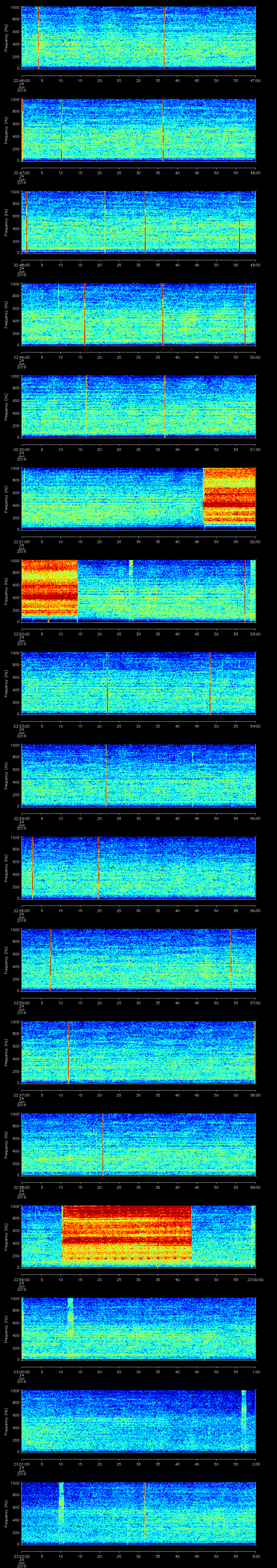Select the only red vertical line in the 22:57 spectrogram
Screen dimensions: 277x1568
[x=68, y=1051]
